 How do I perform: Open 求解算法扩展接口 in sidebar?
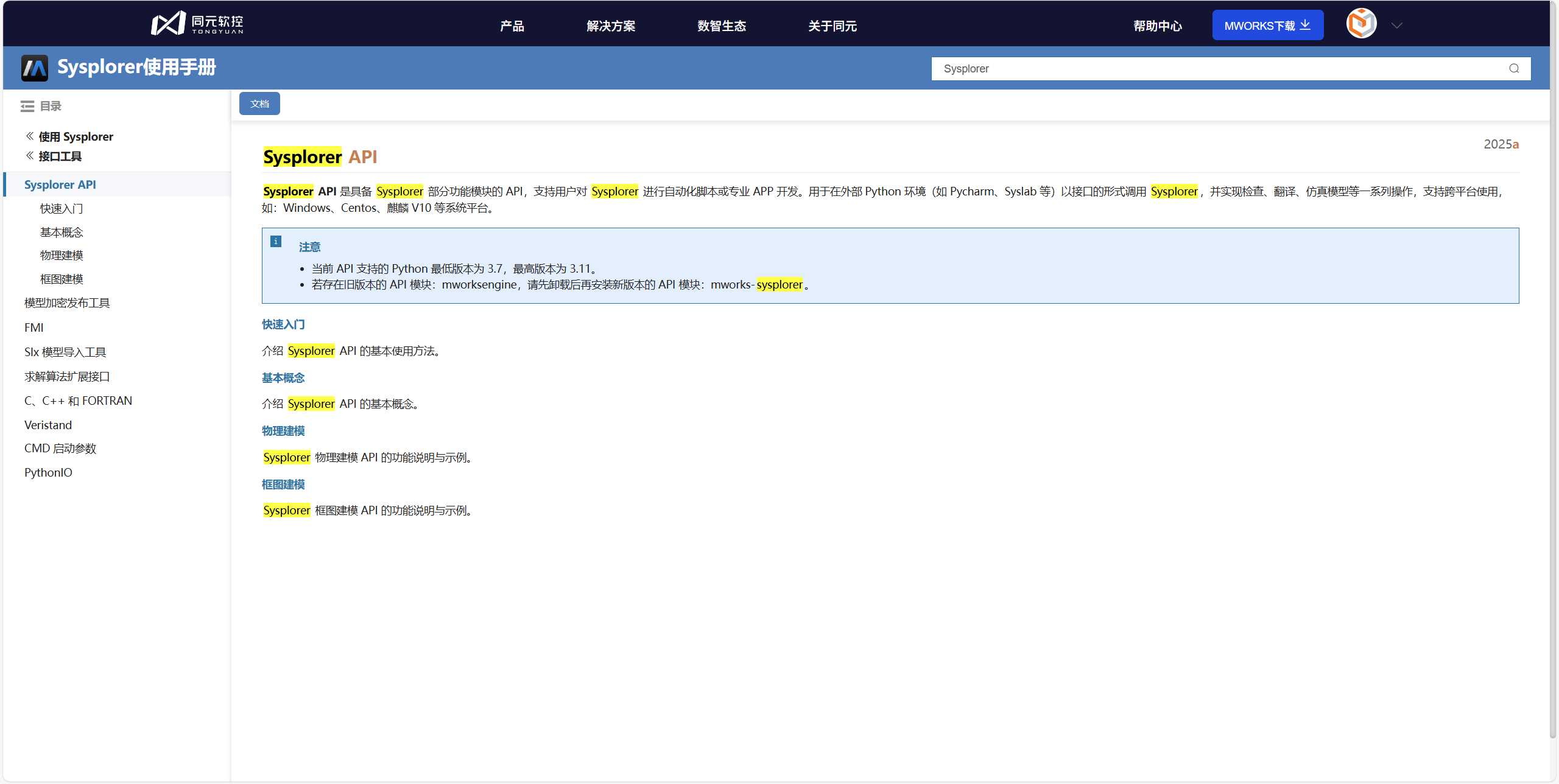(67, 377)
